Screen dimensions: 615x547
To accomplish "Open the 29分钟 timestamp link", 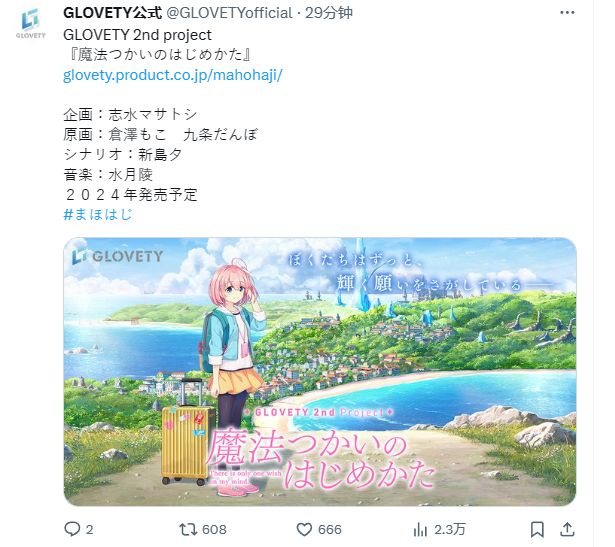I will (329, 13).
